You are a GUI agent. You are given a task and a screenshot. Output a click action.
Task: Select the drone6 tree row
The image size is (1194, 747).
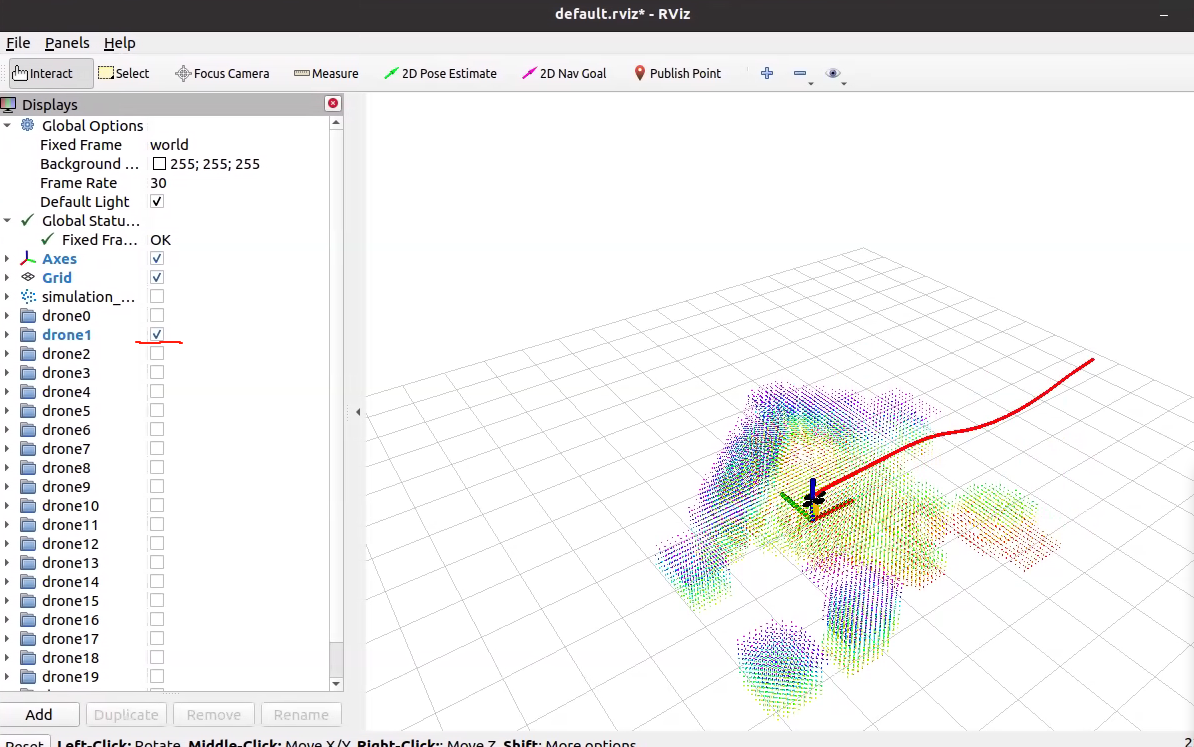coord(164,429)
